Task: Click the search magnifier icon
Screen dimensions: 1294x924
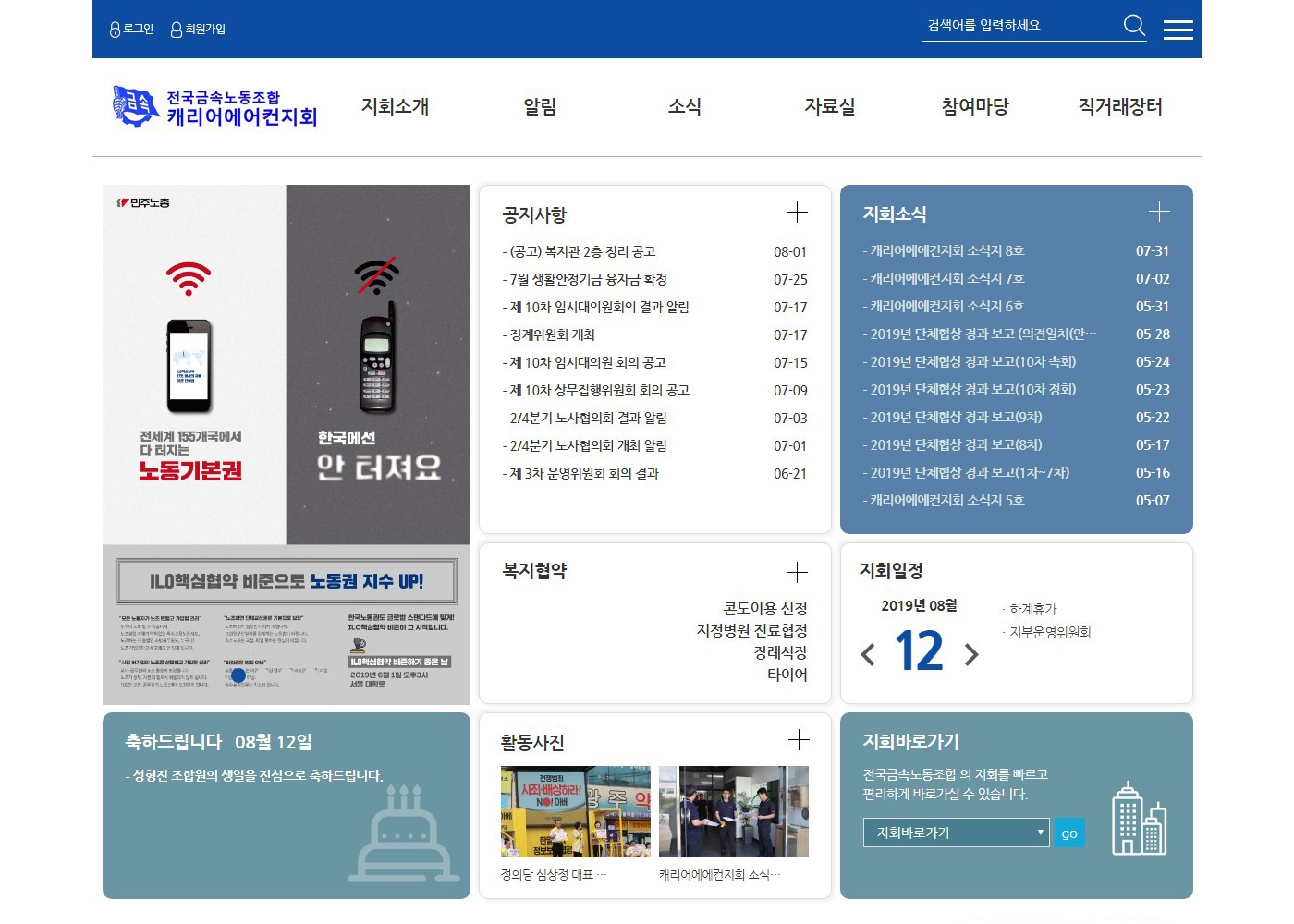Action: click(1134, 25)
